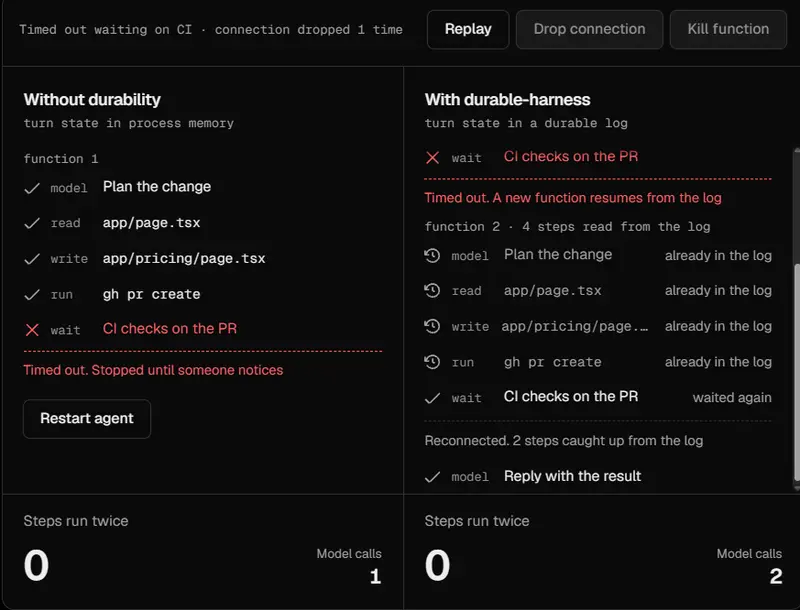Viewport: 800px width, 610px height.
Task: Click checkmark icon beside left gh pr create
Action: tap(32, 295)
